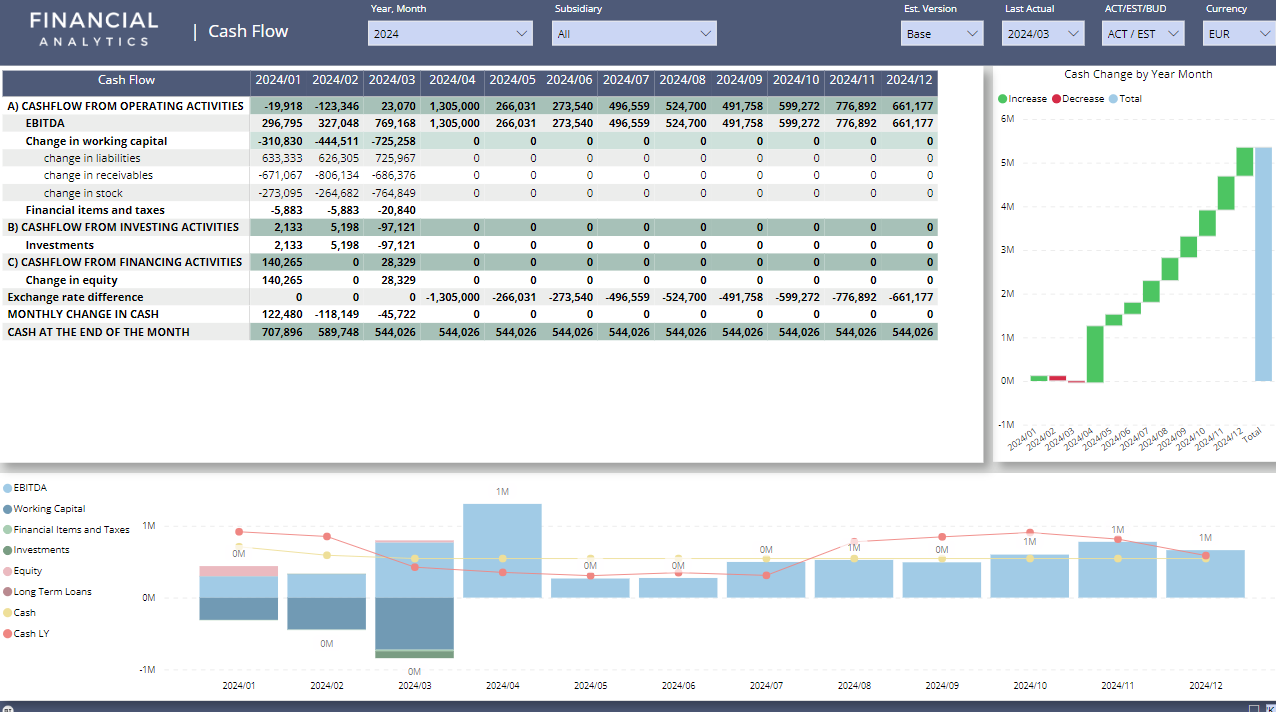Image resolution: width=1276 pixels, height=712 pixels.
Task: Open the Currency dropdown showing EUR
Action: [1237, 34]
